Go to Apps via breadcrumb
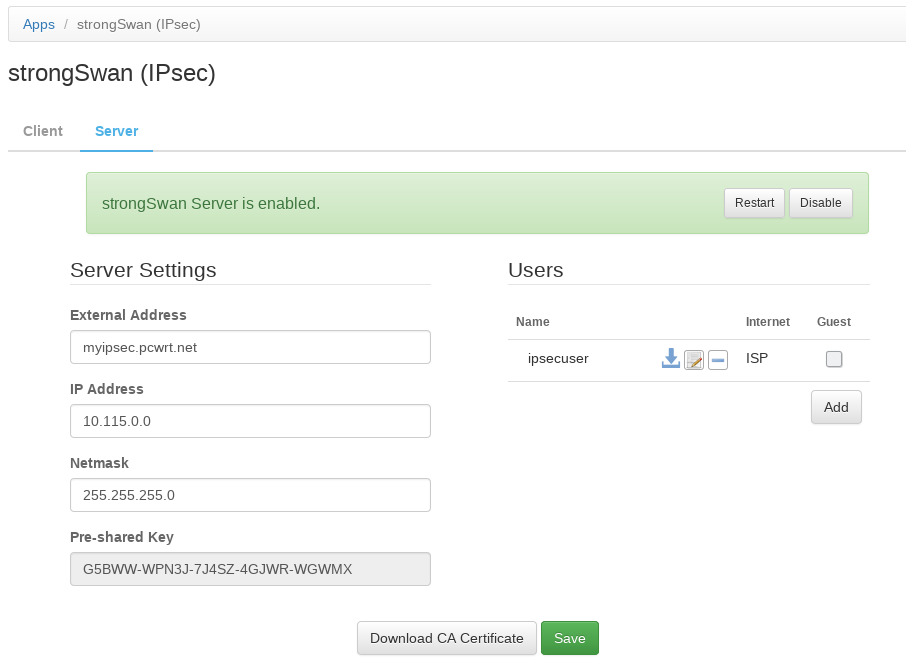906x672 pixels. point(39,24)
